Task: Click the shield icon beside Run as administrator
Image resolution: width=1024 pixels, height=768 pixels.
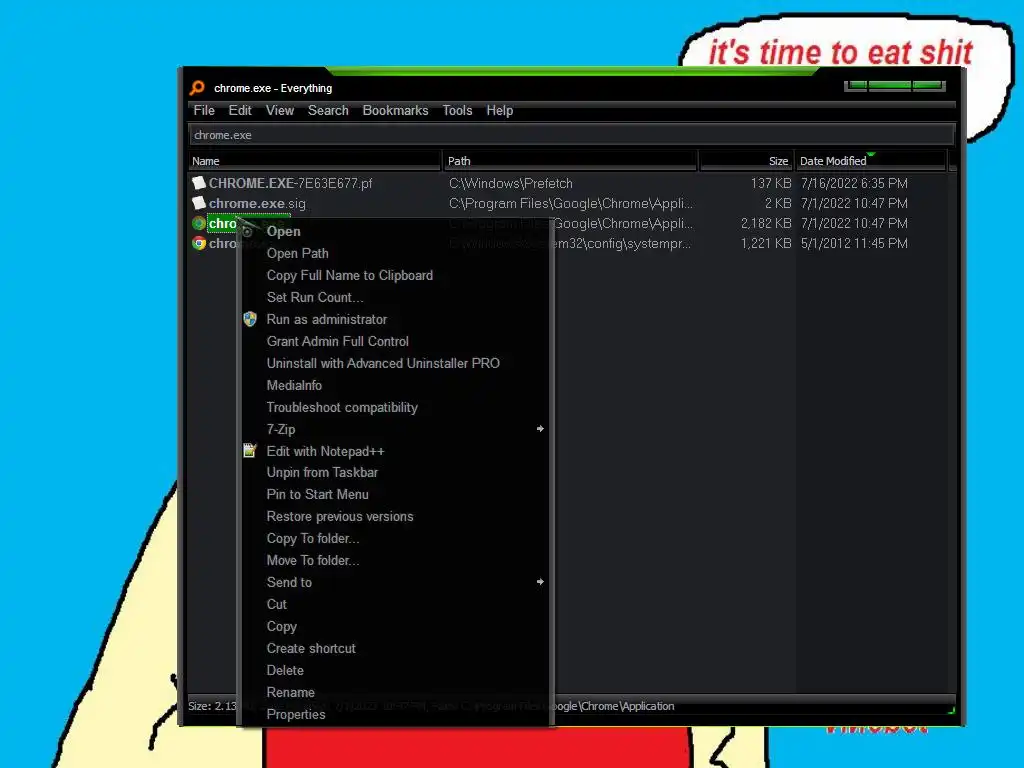Action: click(x=249, y=319)
